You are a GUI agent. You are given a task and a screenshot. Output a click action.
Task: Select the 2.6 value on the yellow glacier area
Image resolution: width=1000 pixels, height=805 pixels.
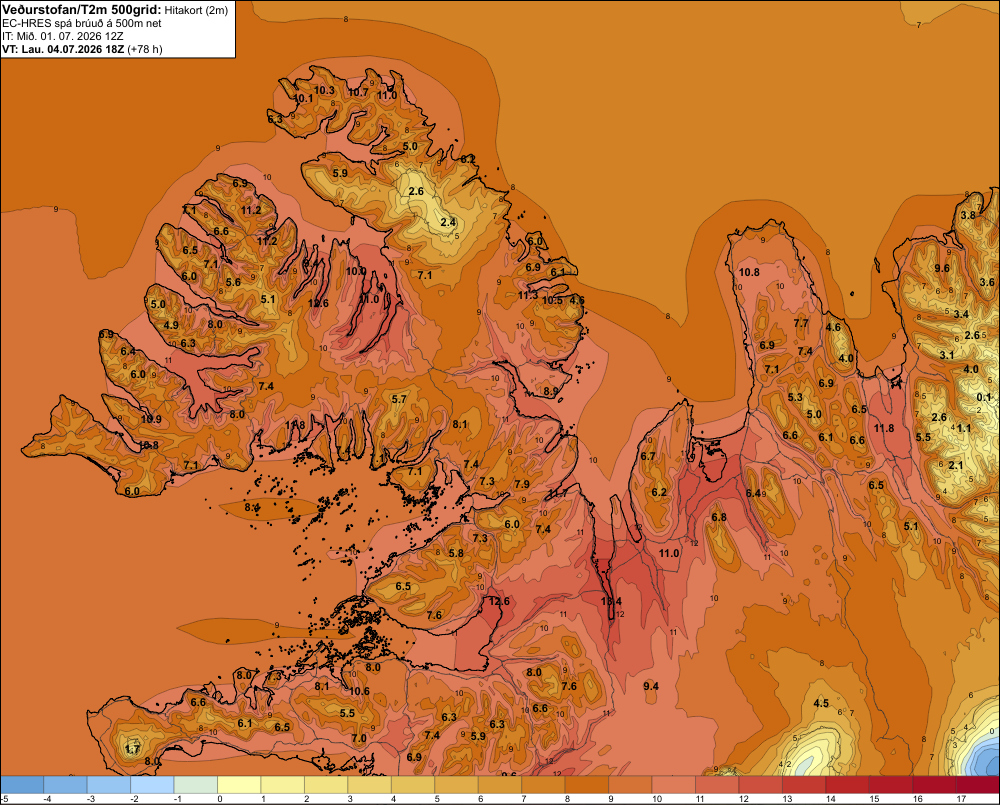pyautogui.click(x=416, y=191)
